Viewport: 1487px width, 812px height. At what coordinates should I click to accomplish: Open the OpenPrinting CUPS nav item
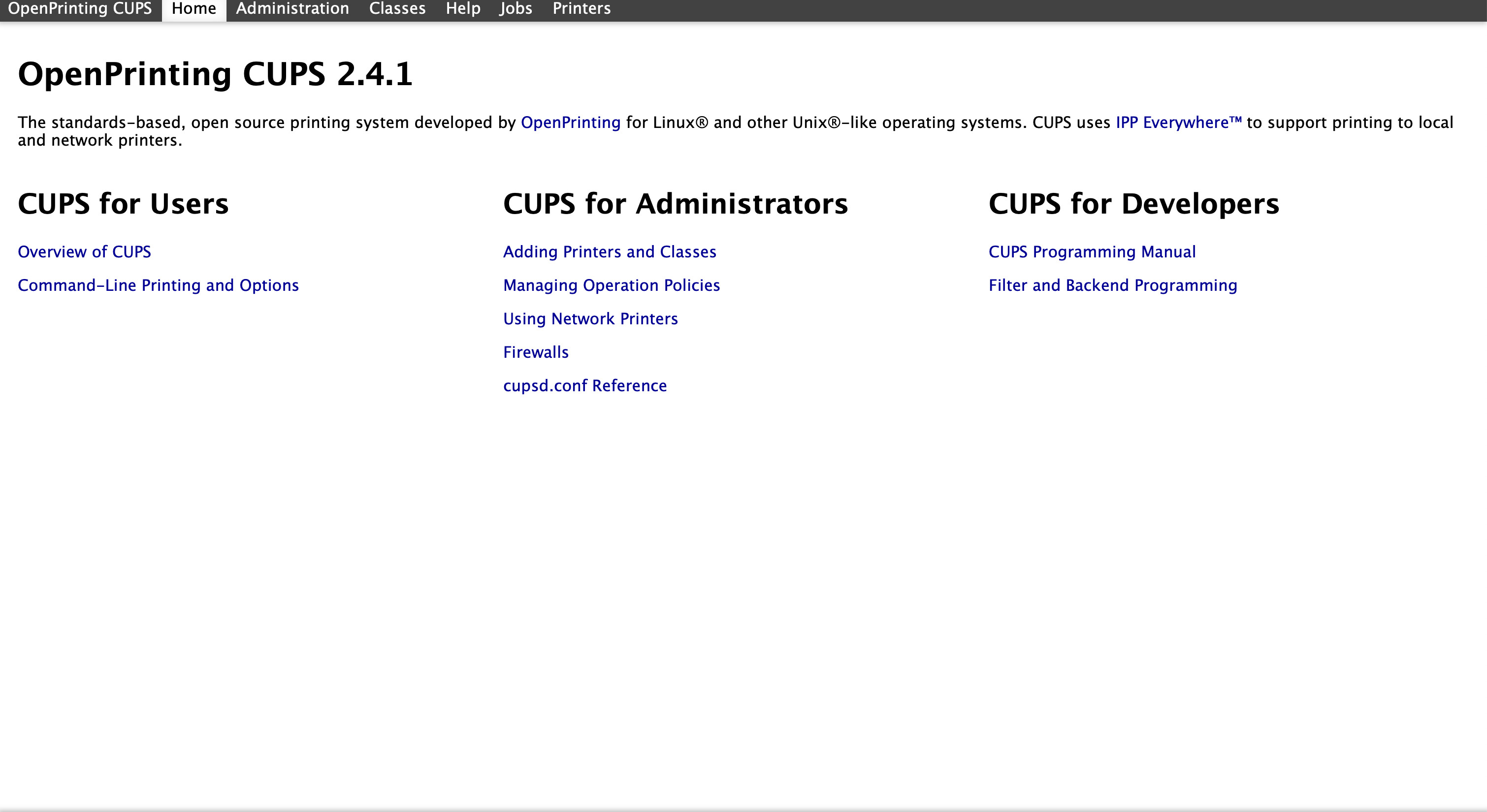click(x=80, y=9)
